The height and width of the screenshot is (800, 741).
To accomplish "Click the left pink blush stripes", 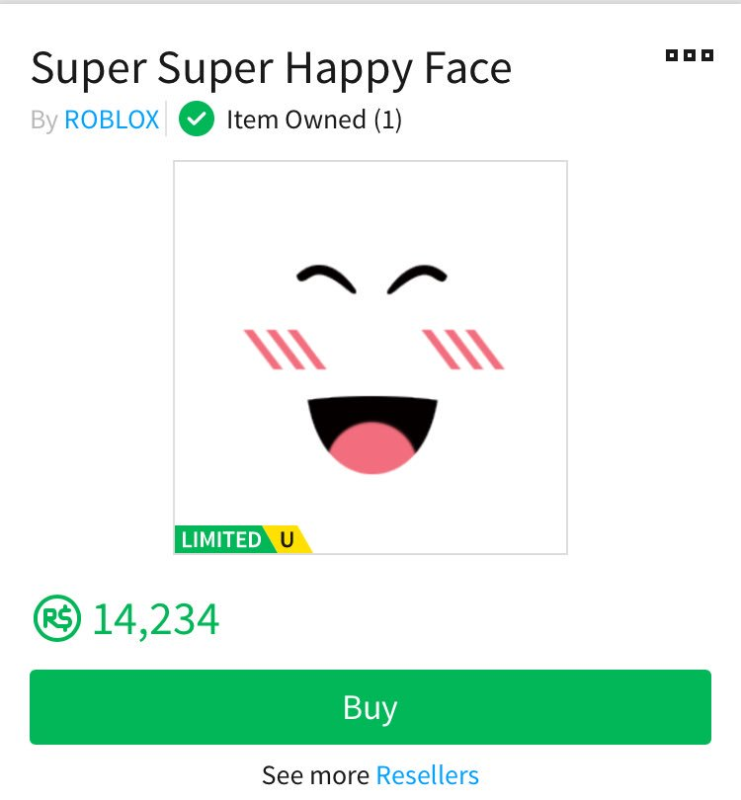I will point(284,348).
